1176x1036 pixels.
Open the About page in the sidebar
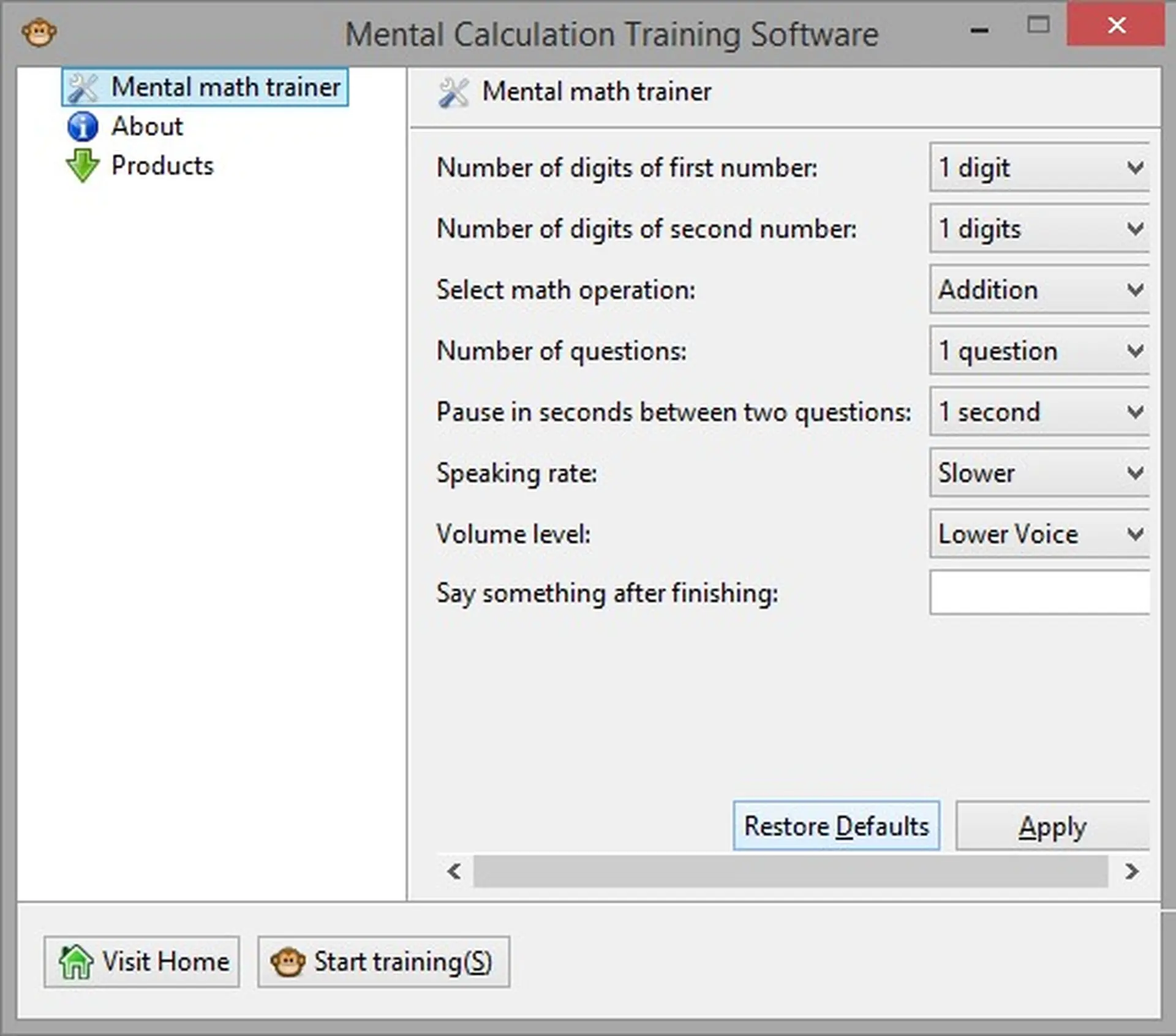[x=147, y=127]
